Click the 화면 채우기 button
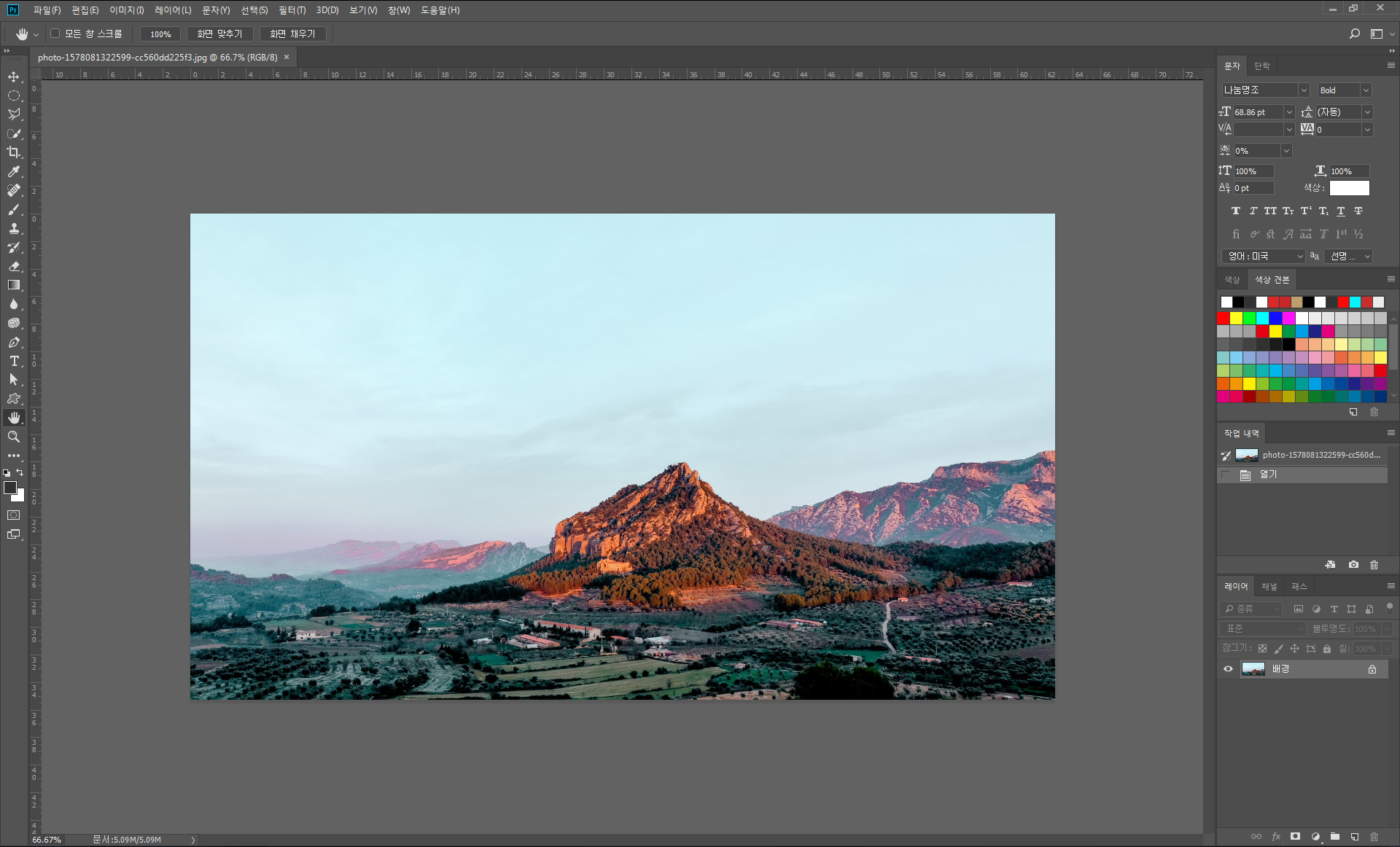Viewport: 1400px width, 847px height. pyautogui.click(x=292, y=34)
